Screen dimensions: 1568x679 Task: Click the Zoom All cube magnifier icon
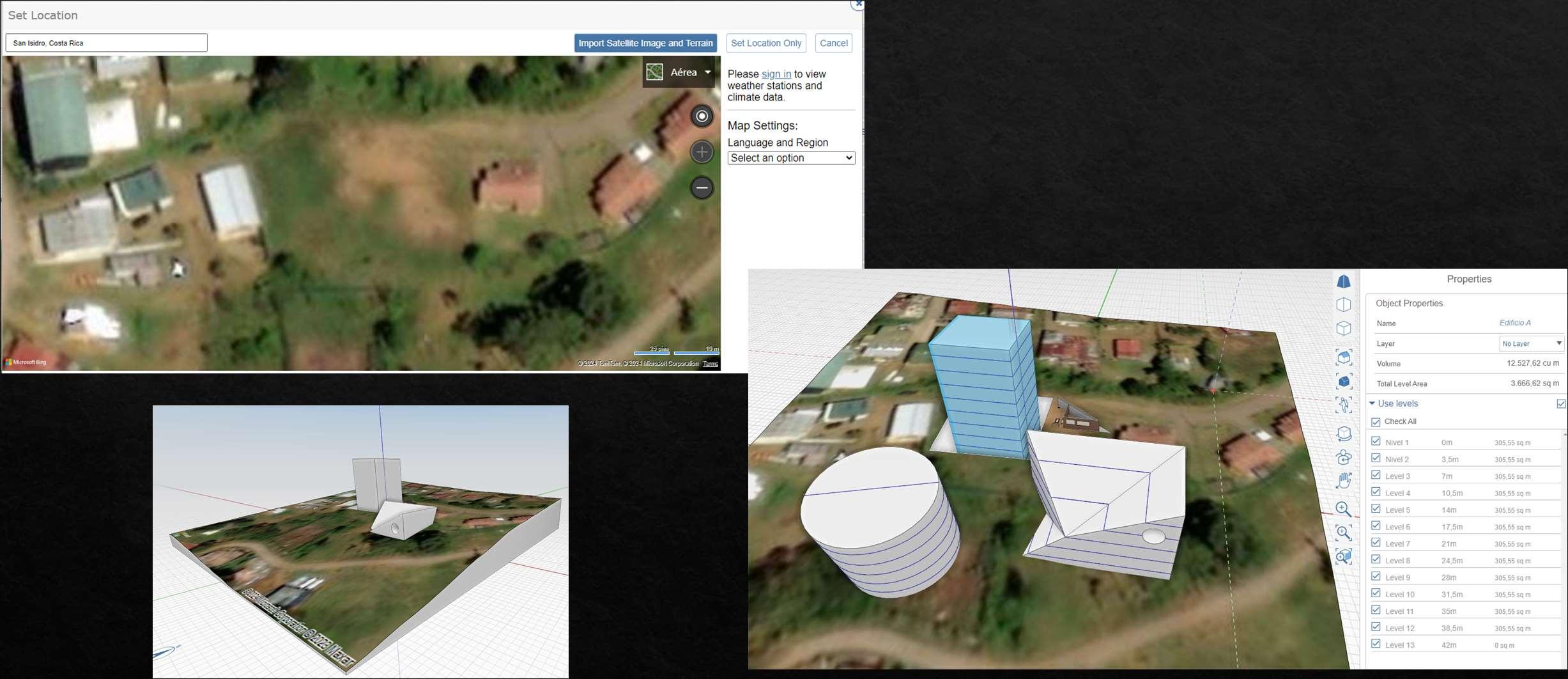click(1344, 556)
